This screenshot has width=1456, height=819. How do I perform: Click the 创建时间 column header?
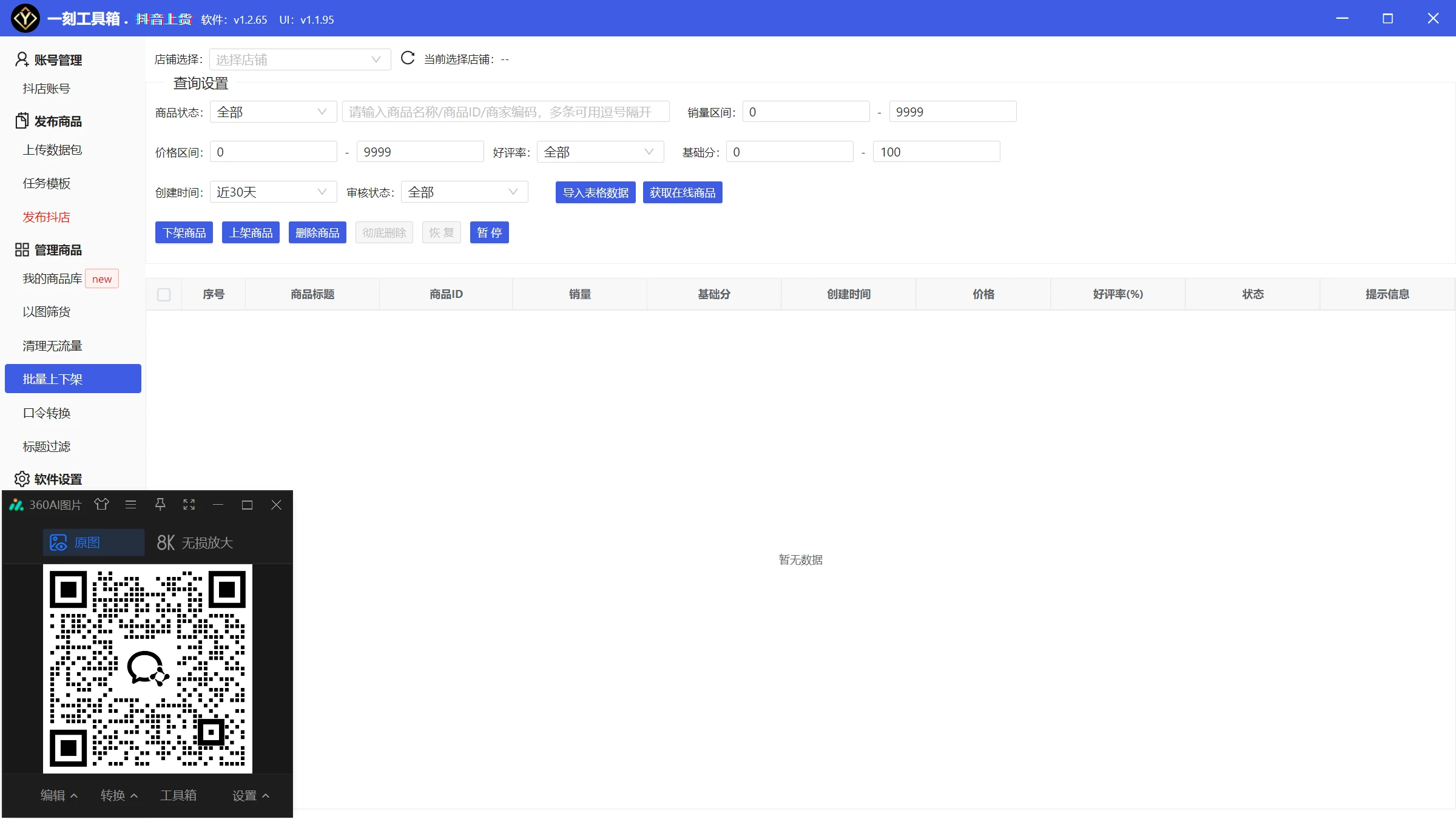[849, 294]
